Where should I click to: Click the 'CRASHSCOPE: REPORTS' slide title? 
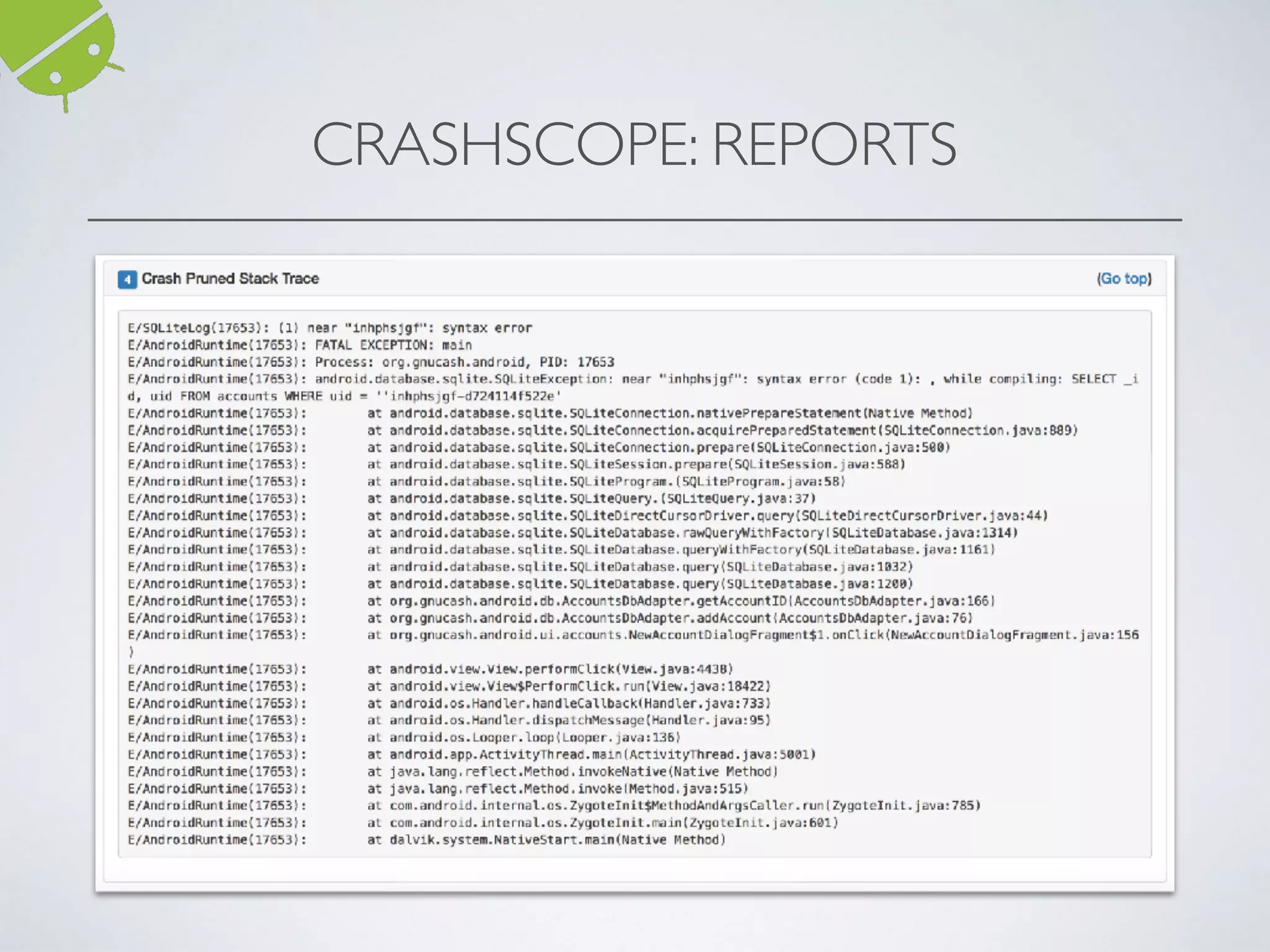[634, 144]
